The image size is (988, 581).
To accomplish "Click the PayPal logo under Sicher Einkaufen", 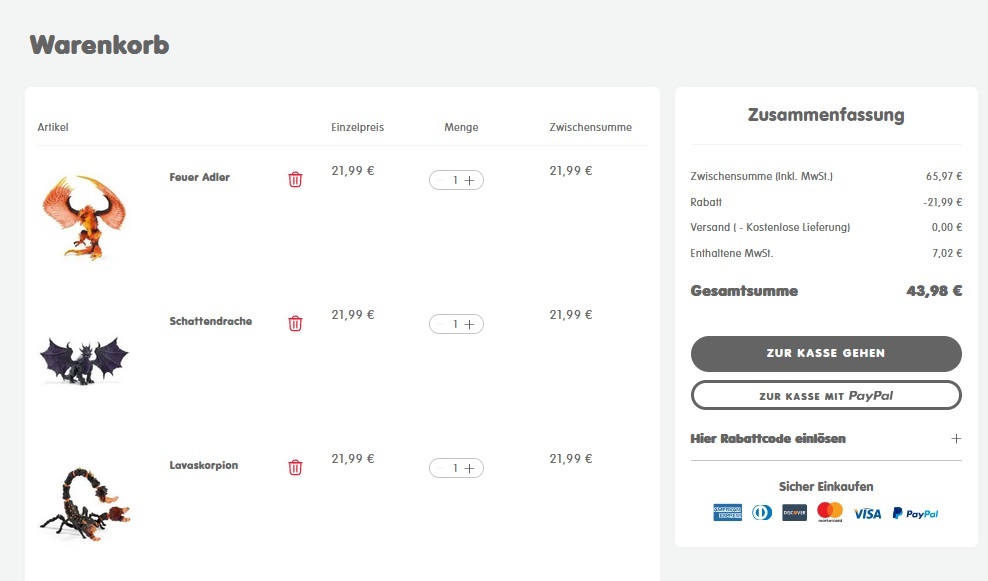I will [x=916, y=514].
